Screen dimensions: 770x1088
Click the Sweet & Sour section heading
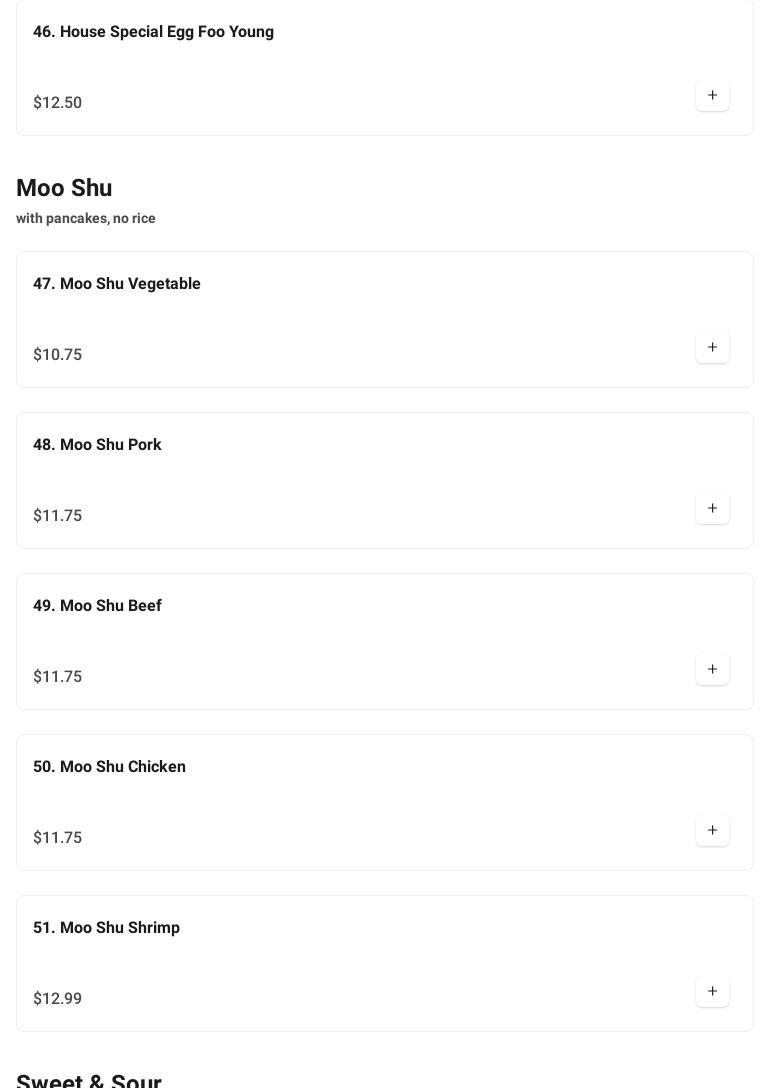[89, 1080]
